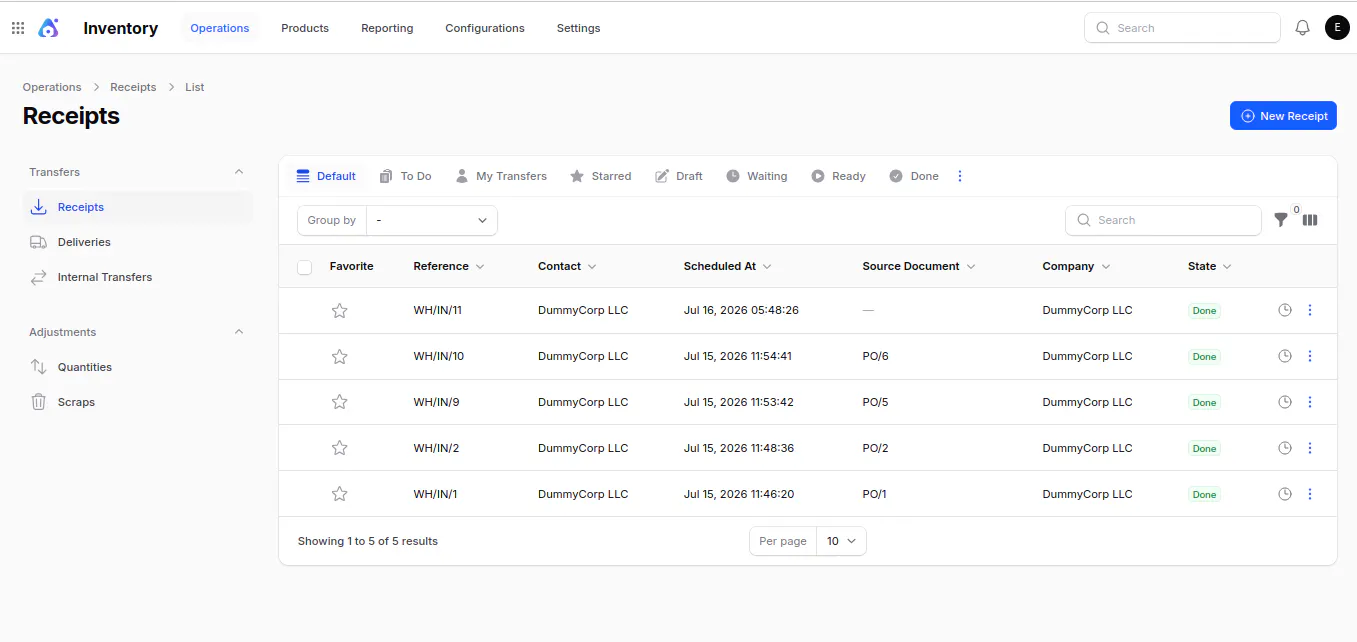The image size is (1357, 642).
Task: Sort by the Company column header
Action: click(x=1076, y=266)
